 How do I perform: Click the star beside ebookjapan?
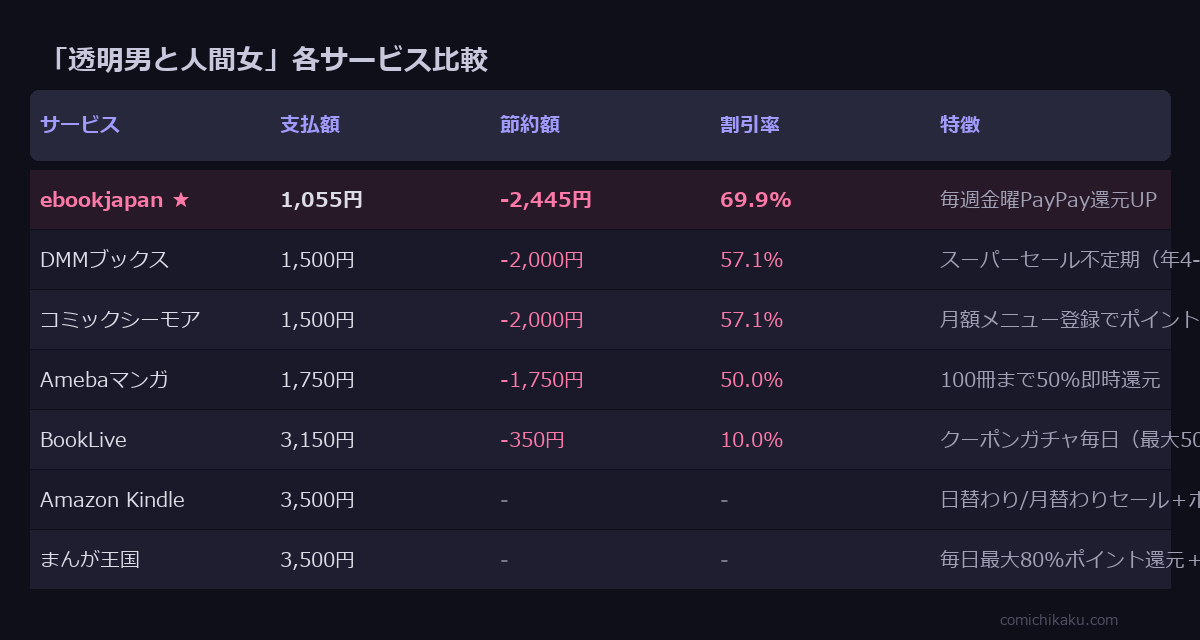(181, 200)
